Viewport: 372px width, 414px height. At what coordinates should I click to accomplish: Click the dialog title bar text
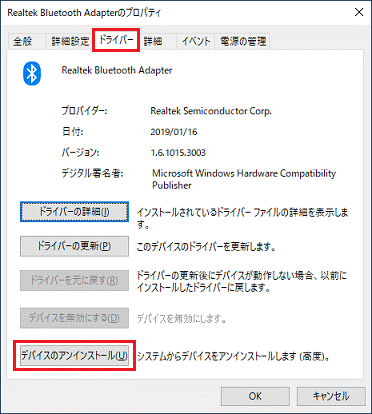click(x=84, y=13)
